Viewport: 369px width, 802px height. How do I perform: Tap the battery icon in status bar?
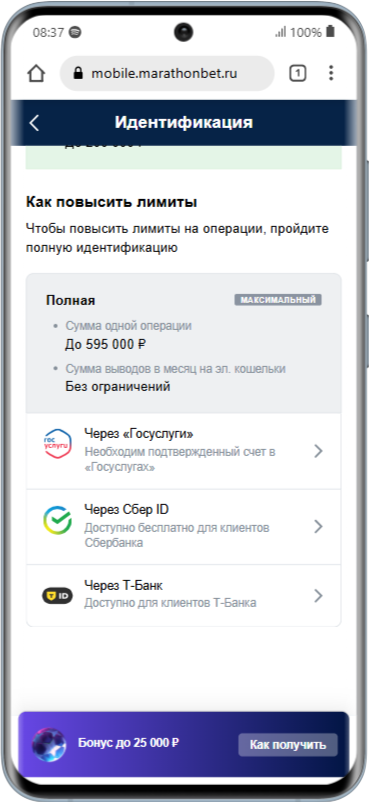(x=331, y=32)
